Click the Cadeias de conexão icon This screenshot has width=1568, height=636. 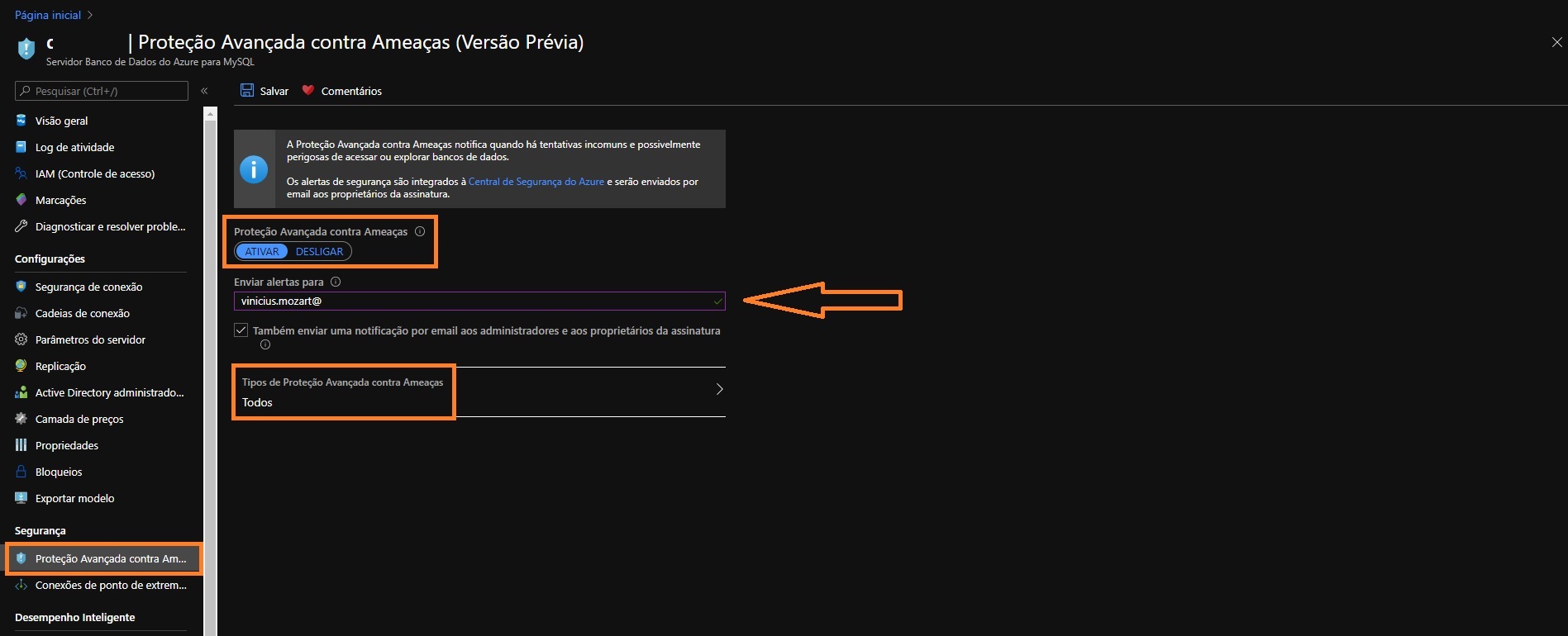[21, 312]
